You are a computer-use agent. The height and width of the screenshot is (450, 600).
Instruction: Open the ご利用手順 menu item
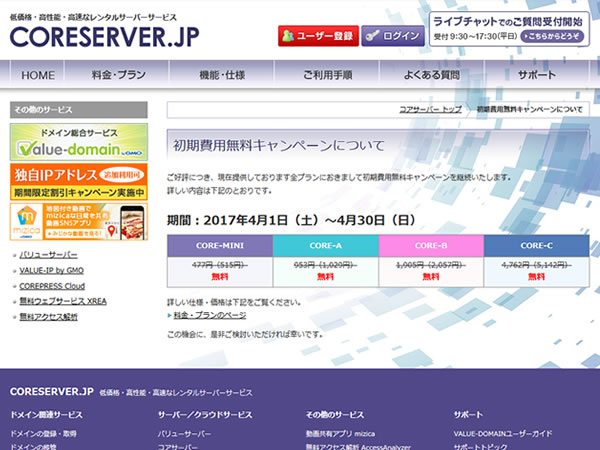328,75
